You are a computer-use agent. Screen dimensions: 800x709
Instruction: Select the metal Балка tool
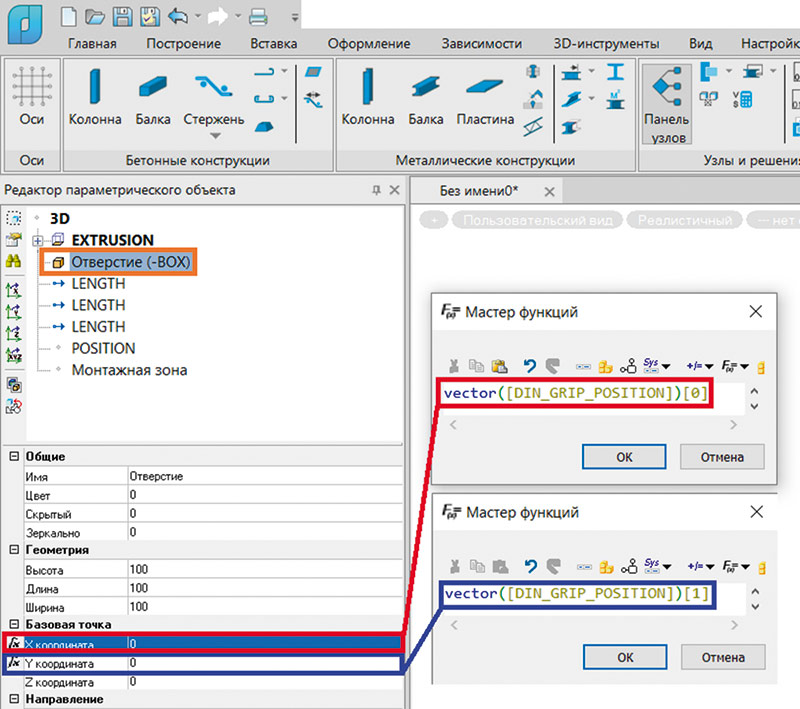[426, 88]
